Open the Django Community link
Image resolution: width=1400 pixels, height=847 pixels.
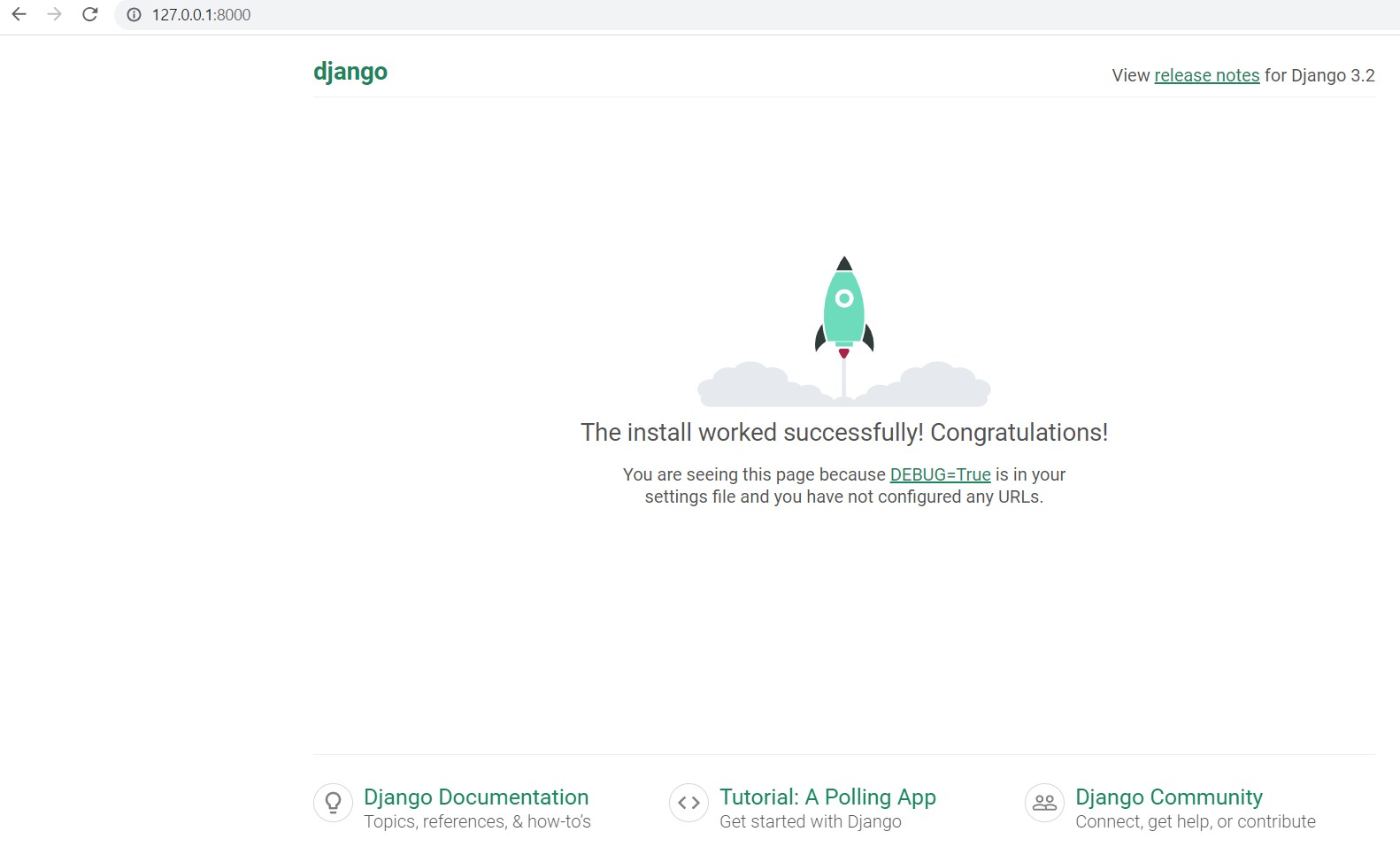point(1169,797)
